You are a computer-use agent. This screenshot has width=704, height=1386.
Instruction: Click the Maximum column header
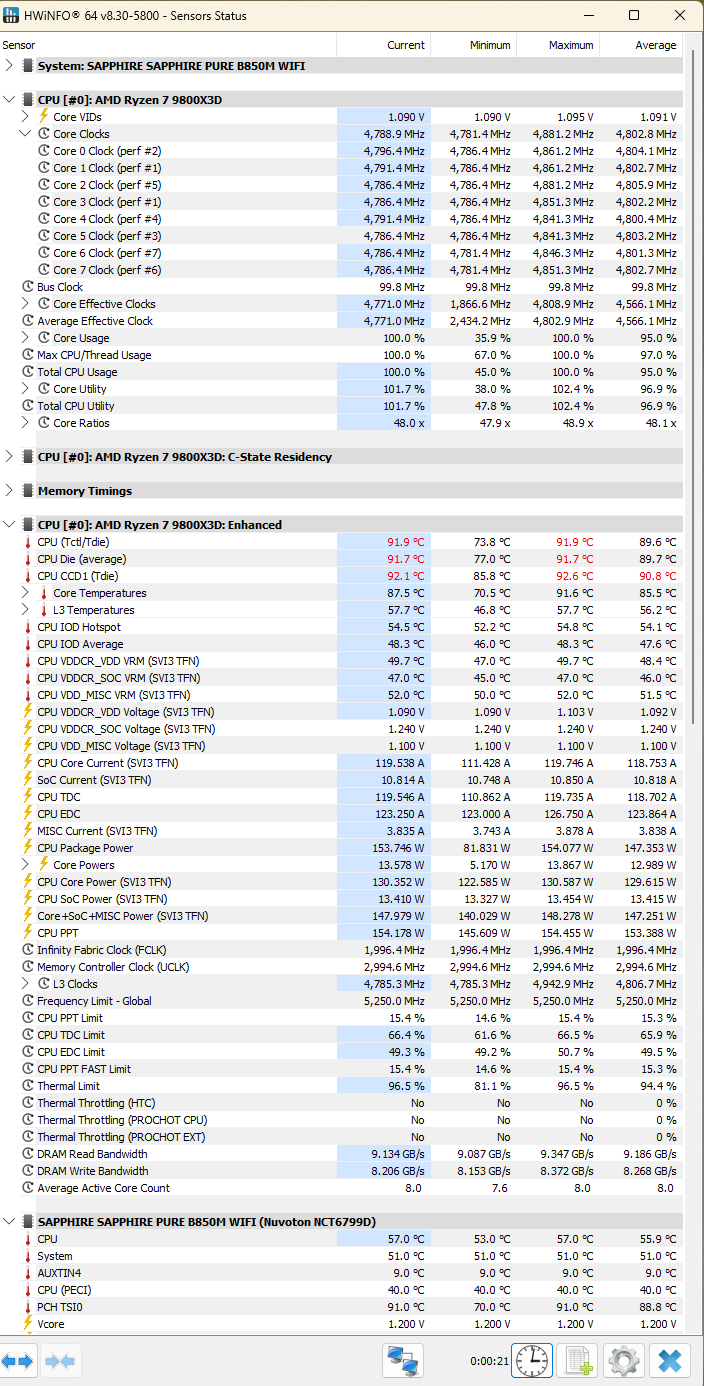(557, 45)
